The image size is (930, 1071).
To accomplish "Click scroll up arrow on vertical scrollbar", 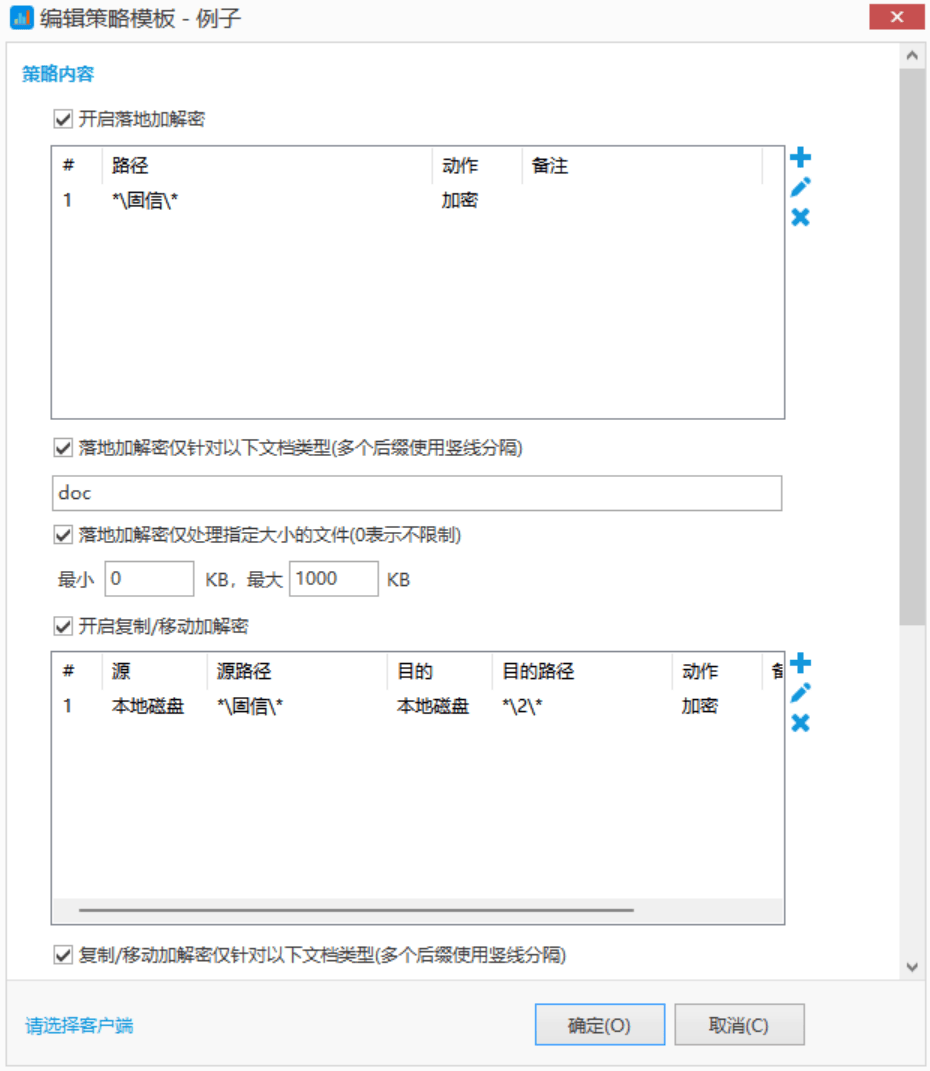I will [x=911, y=57].
